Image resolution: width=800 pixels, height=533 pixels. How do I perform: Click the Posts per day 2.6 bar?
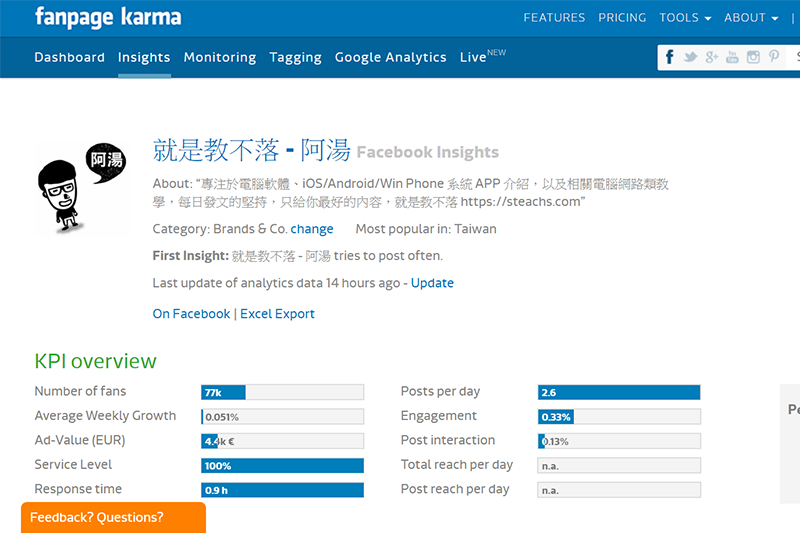click(619, 392)
